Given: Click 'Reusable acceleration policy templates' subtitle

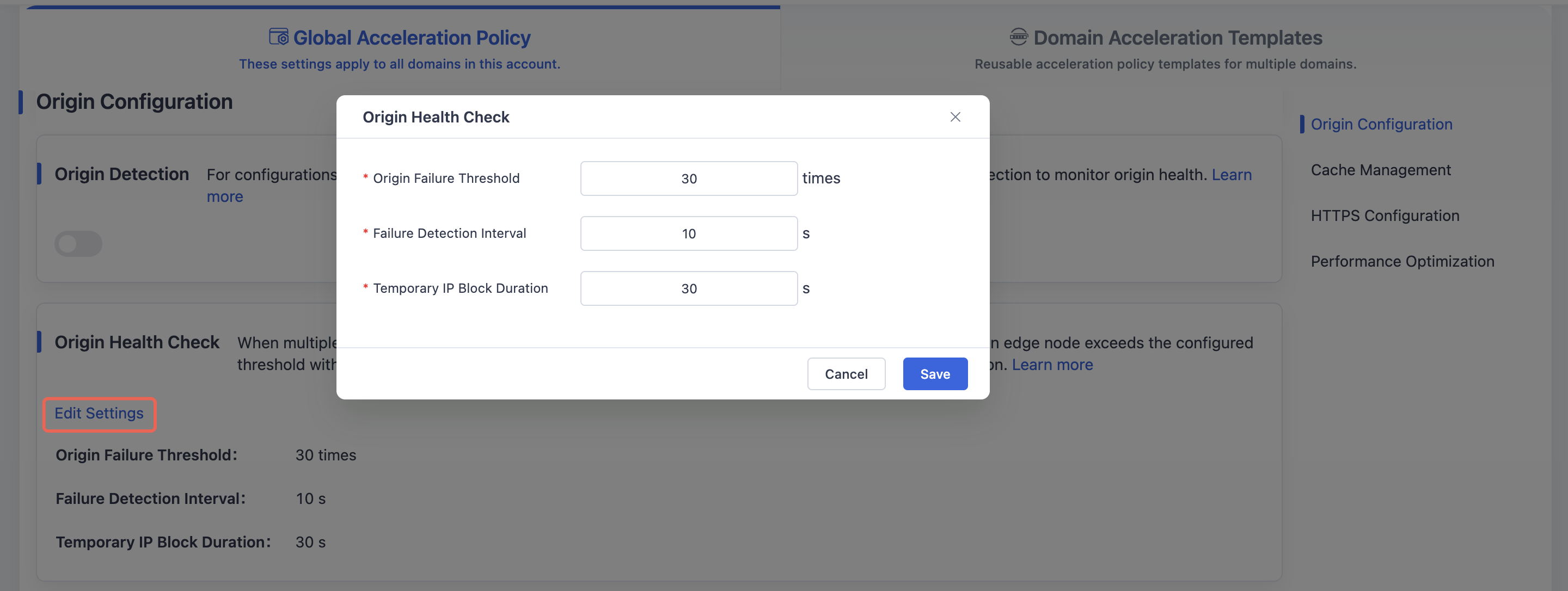Looking at the screenshot, I should pos(1165,64).
